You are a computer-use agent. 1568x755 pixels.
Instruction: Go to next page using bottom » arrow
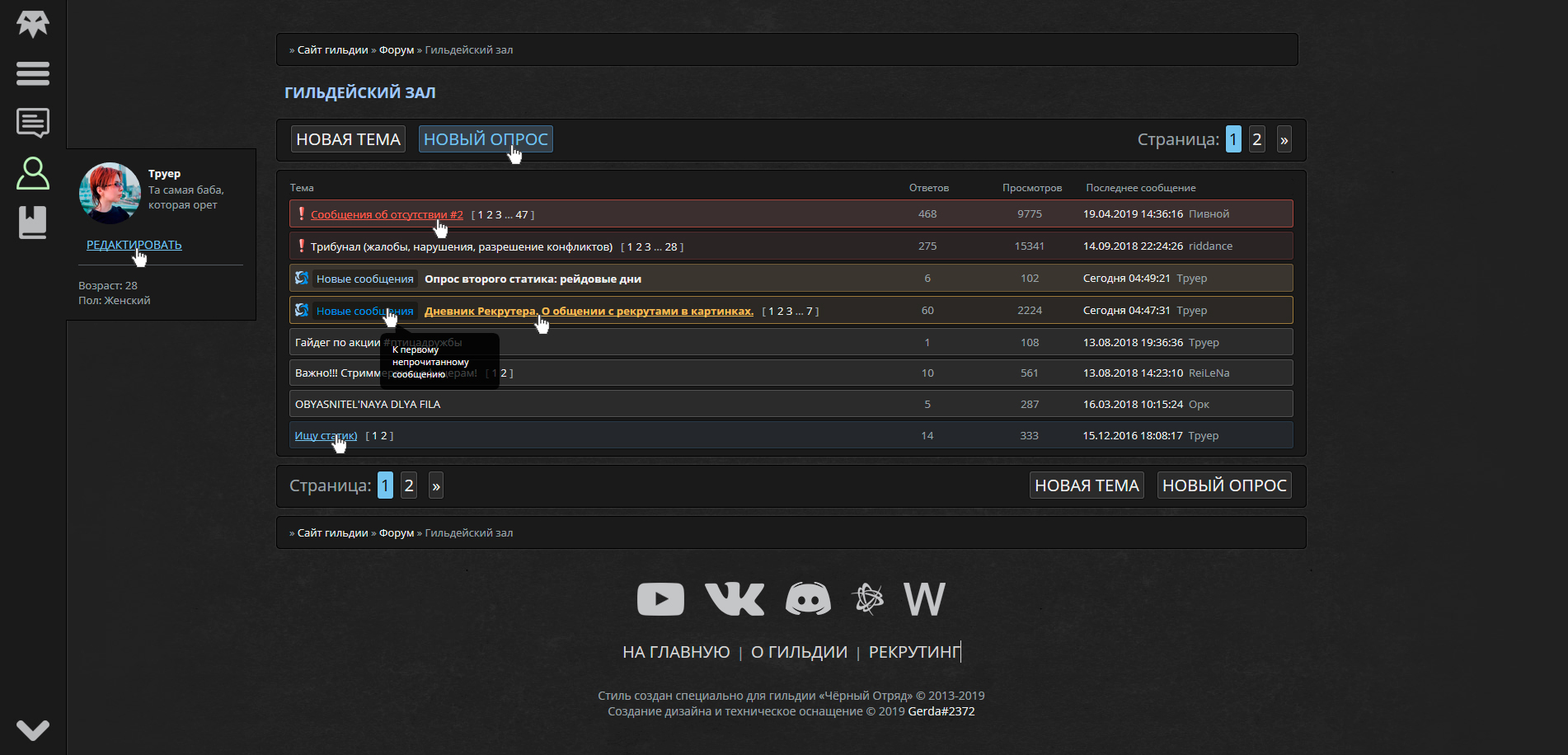point(436,485)
